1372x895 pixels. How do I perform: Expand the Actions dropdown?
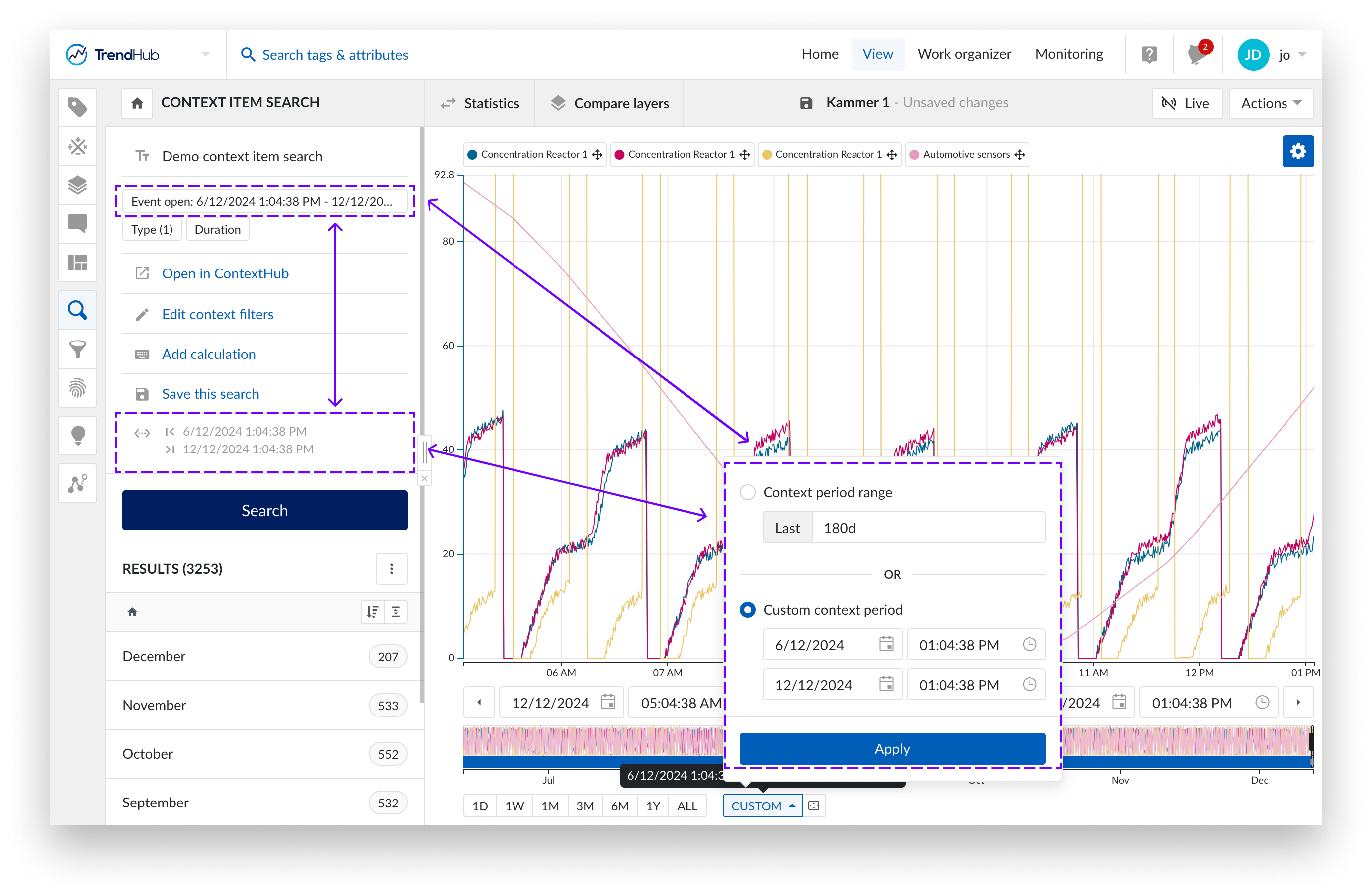point(1271,103)
